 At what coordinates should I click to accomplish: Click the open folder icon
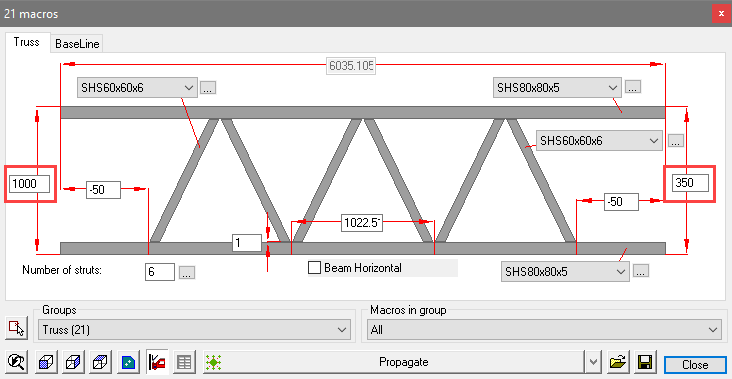click(618, 362)
